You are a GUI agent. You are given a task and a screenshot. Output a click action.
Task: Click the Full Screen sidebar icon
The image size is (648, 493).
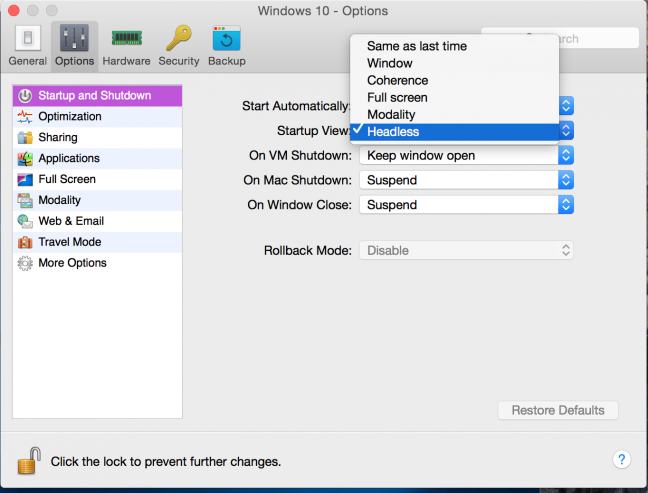[x=25, y=179]
